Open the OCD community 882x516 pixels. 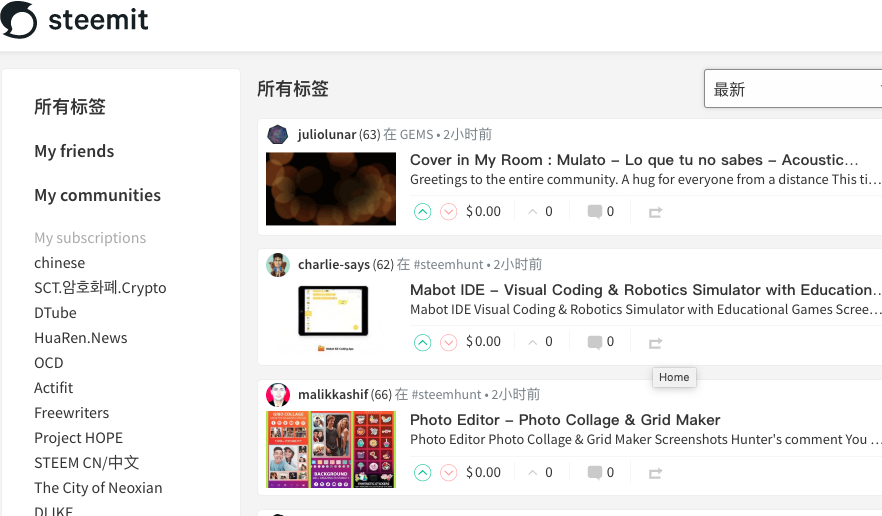tap(48, 363)
